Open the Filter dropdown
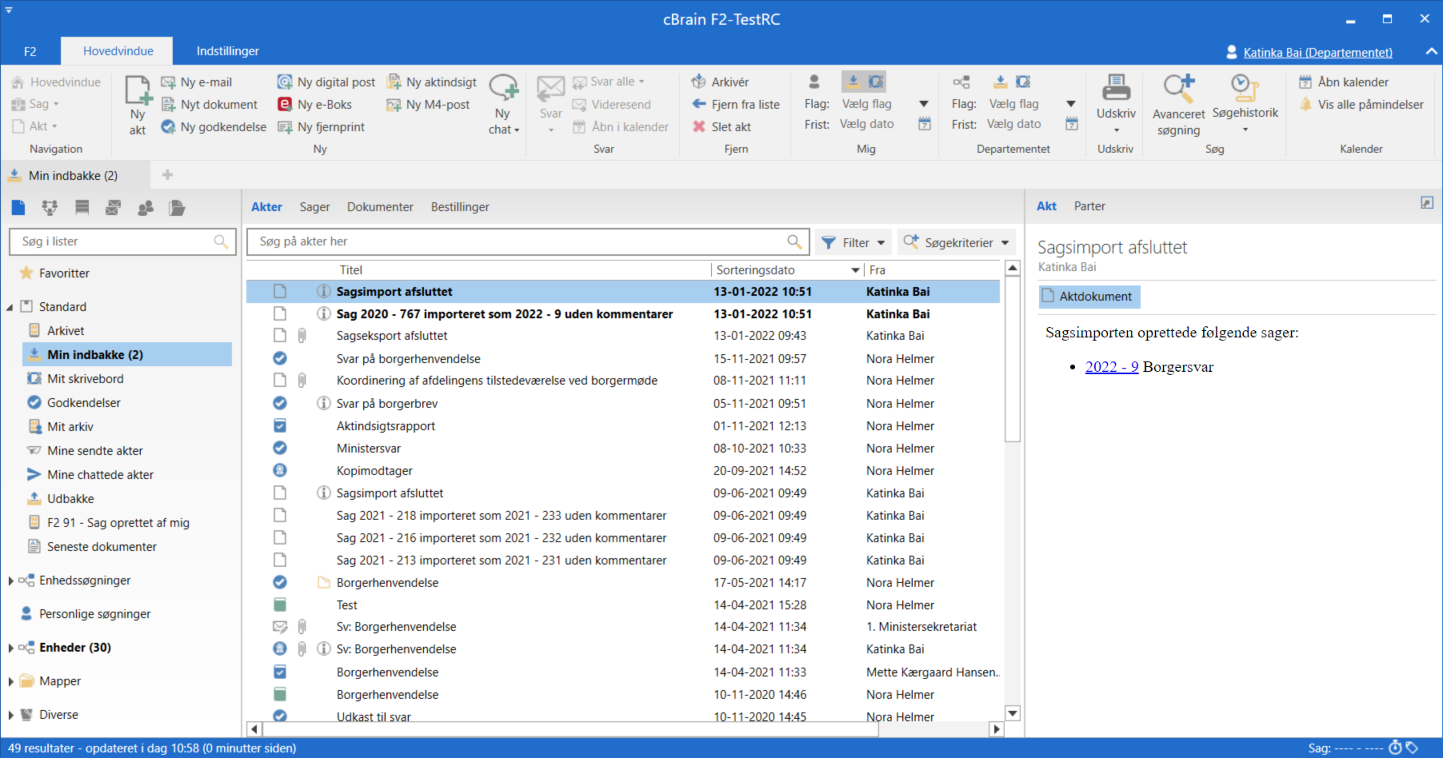1443x758 pixels. pos(854,242)
